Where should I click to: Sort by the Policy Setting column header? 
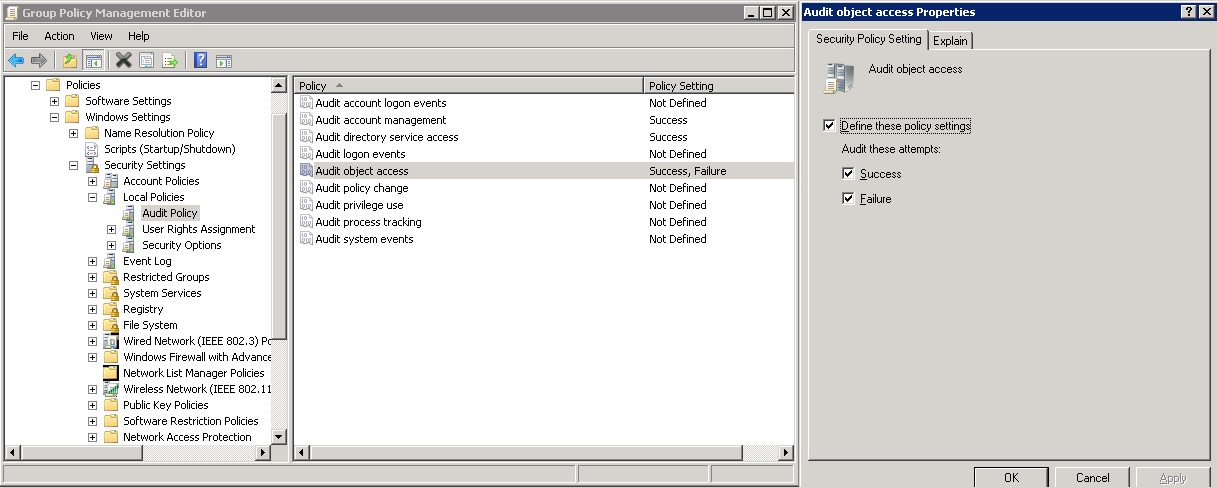pyautogui.click(x=719, y=86)
